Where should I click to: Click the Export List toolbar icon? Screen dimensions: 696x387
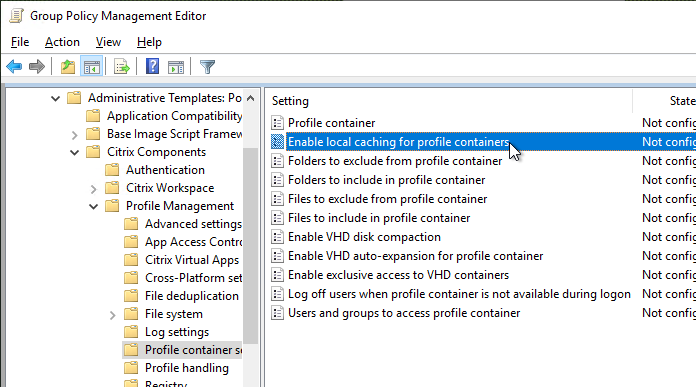coord(122,67)
